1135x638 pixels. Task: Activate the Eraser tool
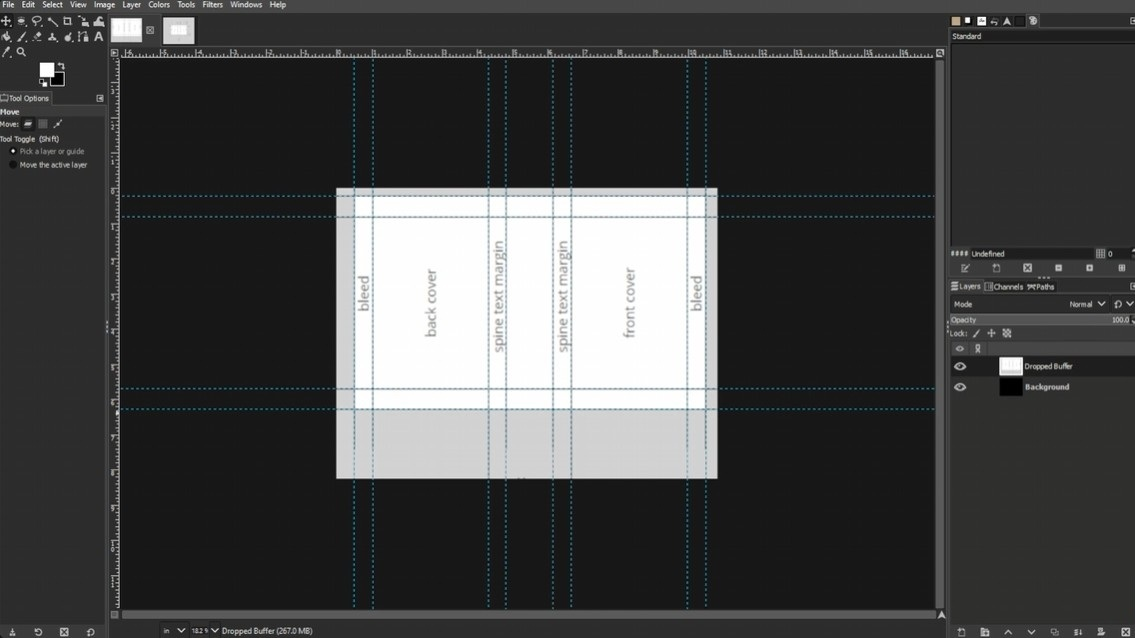point(37,36)
